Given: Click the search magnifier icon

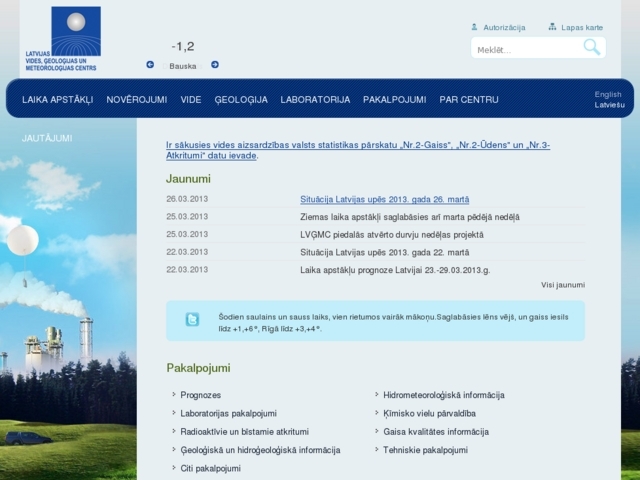Looking at the screenshot, I should pos(592,47).
